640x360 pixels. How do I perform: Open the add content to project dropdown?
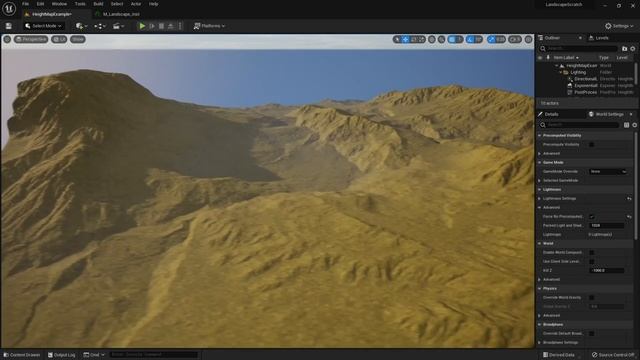click(82, 26)
